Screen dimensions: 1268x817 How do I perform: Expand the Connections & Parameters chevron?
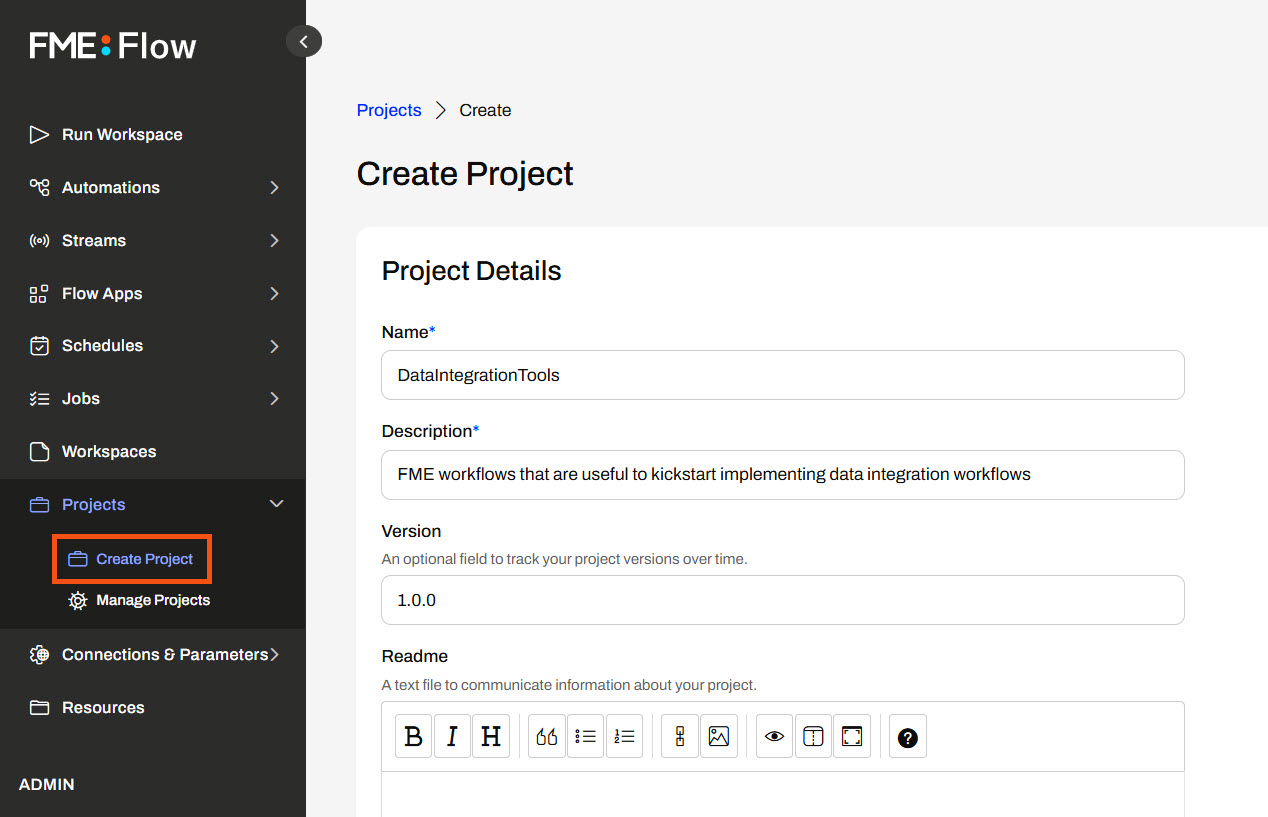click(x=275, y=655)
